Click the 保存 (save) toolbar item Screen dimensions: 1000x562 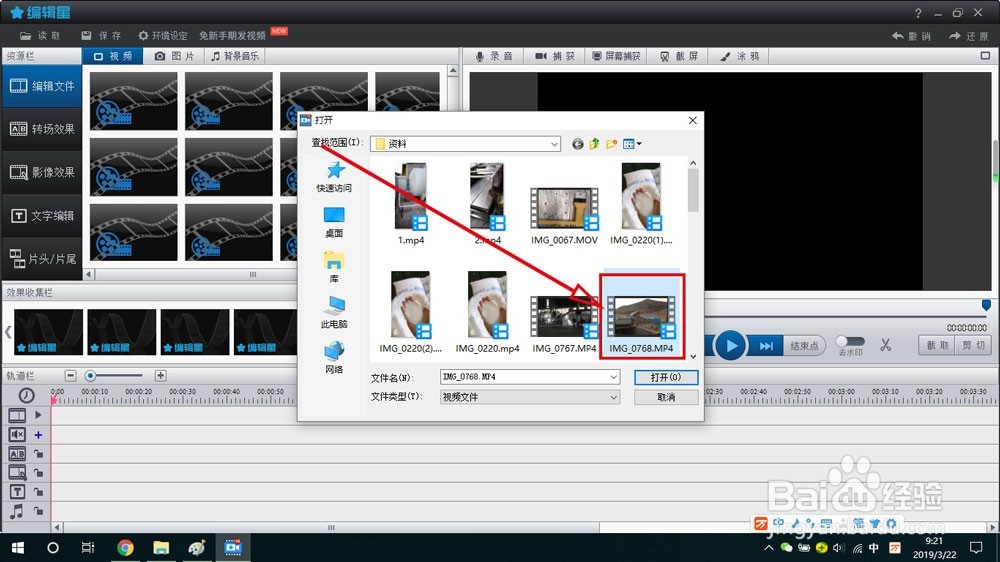[x=101, y=36]
